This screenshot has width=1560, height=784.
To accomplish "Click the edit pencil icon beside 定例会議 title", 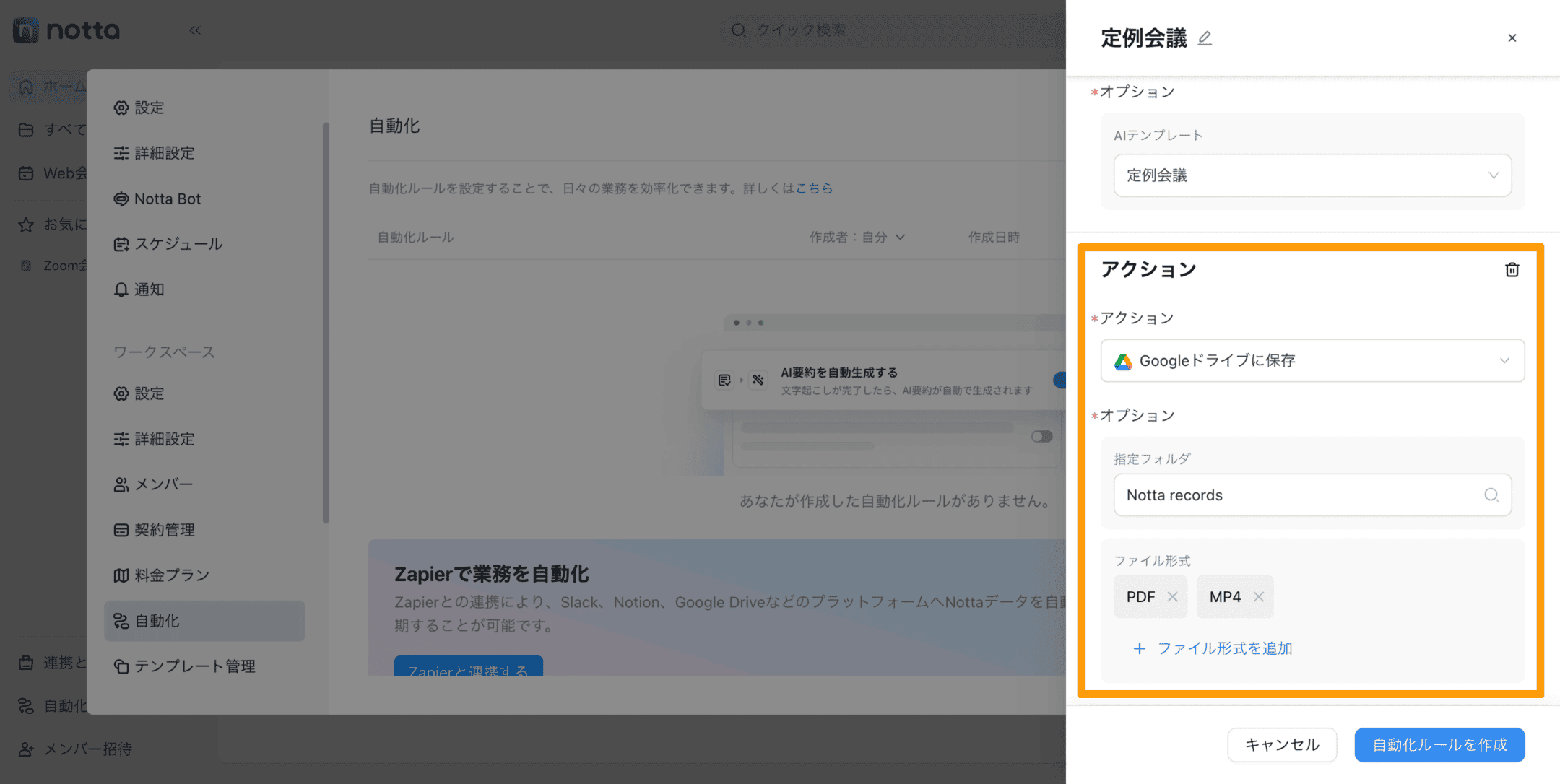I will point(1205,38).
